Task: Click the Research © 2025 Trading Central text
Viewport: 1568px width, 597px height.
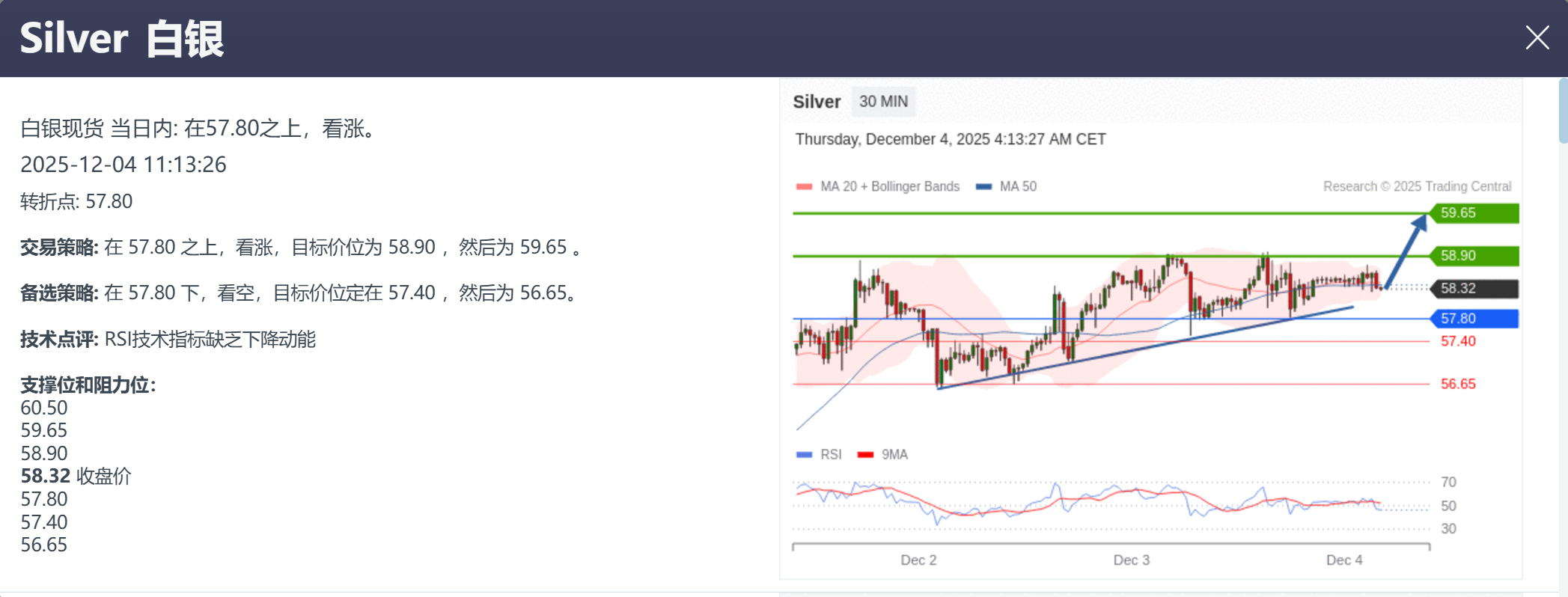Action: [1417, 187]
